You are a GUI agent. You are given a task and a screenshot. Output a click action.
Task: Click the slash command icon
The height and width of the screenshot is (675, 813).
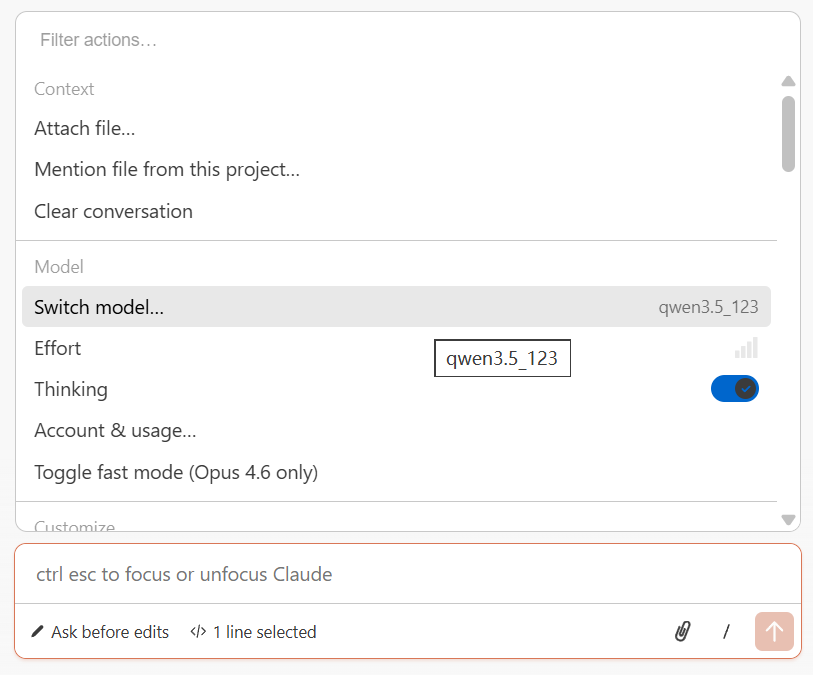(726, 631)
